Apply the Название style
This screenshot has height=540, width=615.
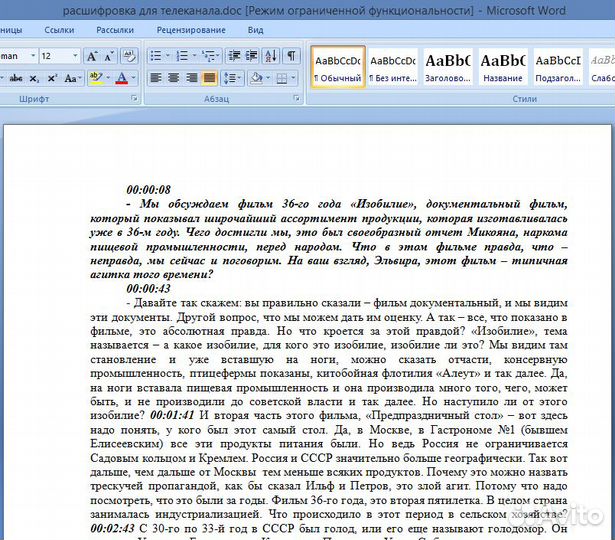pyautogui.click(x=502, y=67)
